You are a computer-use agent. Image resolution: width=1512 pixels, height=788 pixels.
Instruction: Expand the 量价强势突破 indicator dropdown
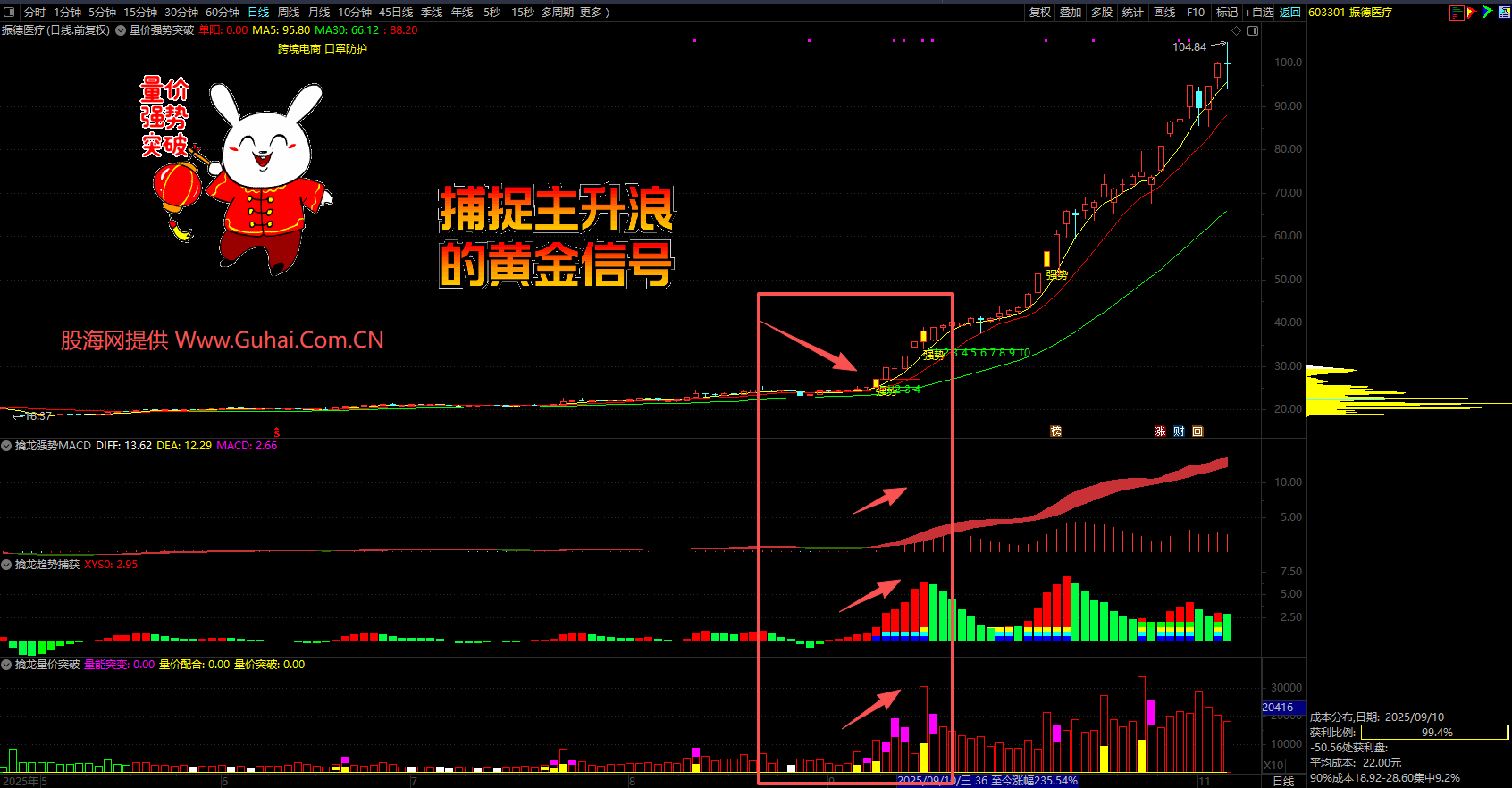tap(121, 30)
